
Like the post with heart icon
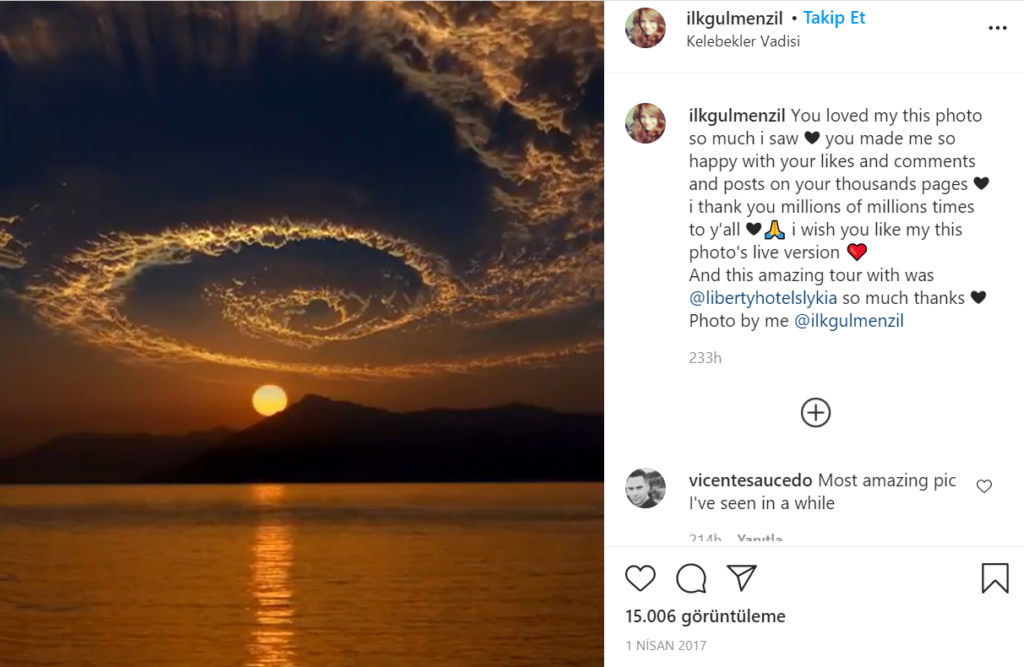[x=640, y=578]
